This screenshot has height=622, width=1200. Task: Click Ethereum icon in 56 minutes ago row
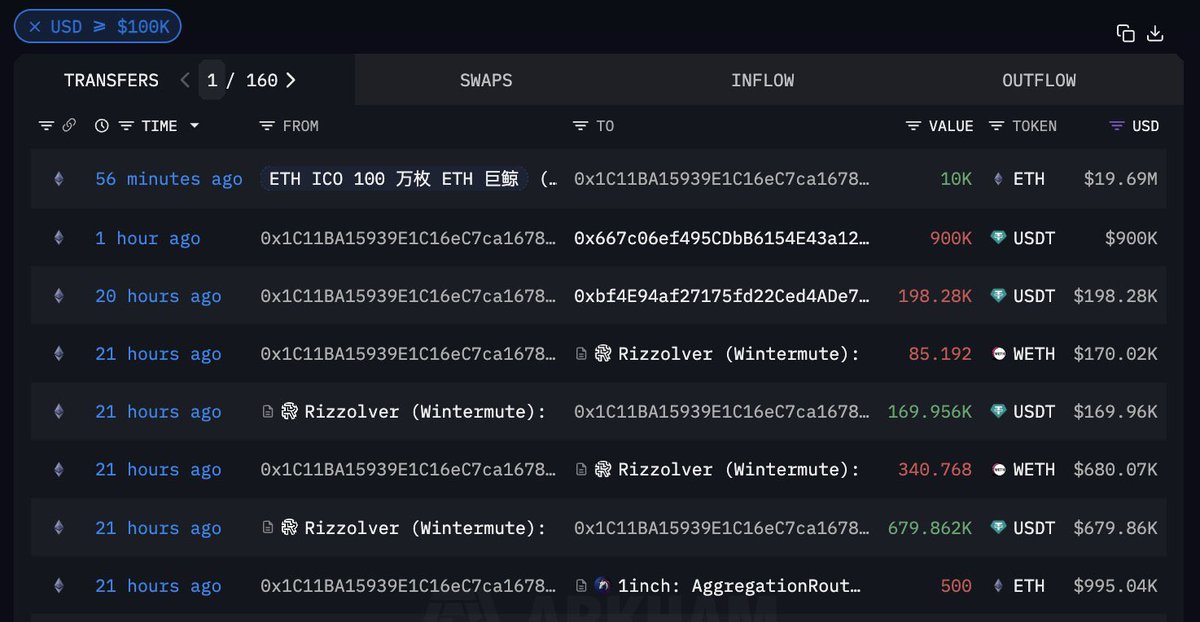[58, 179]
